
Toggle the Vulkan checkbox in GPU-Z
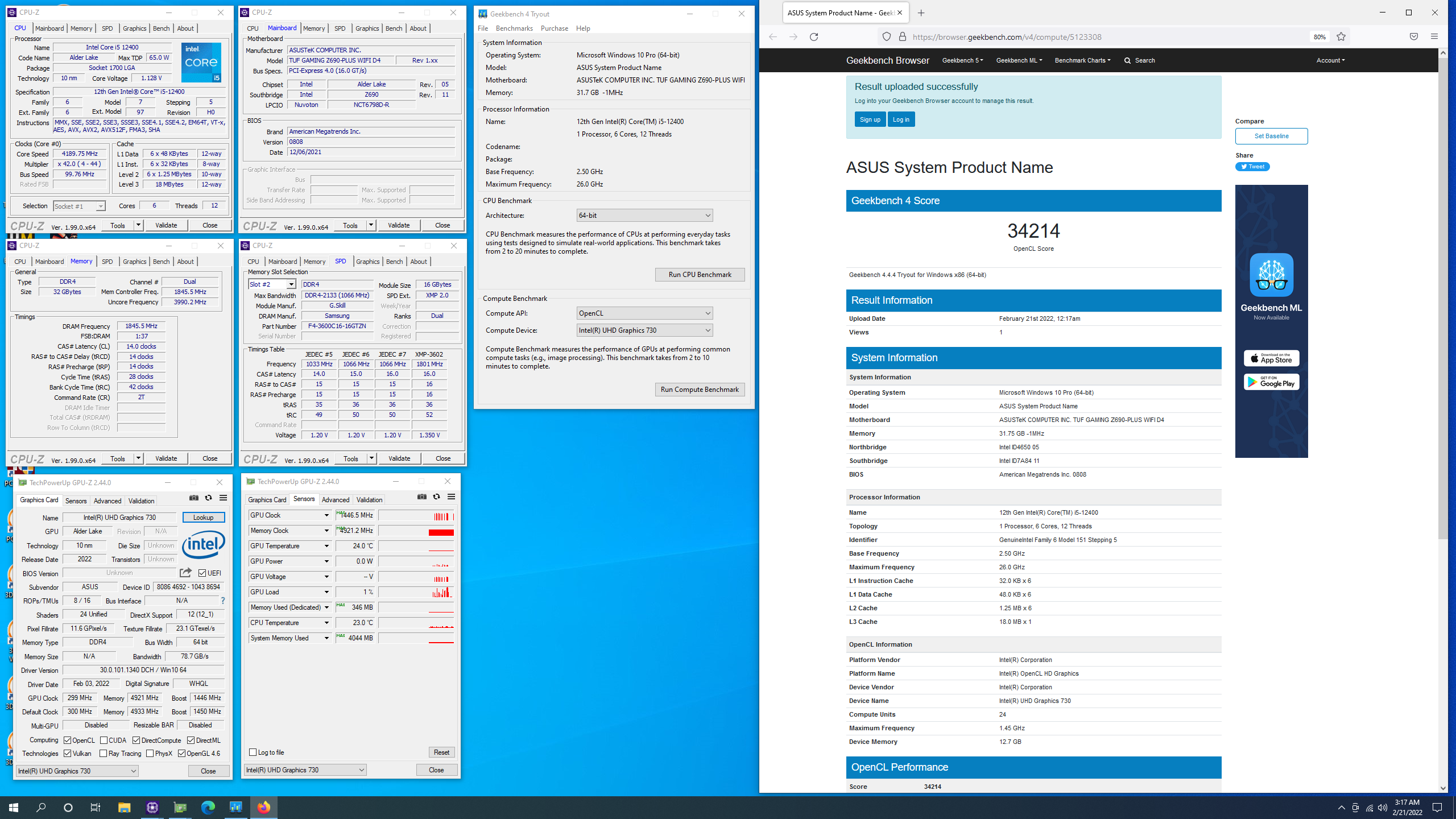point(68,754)
